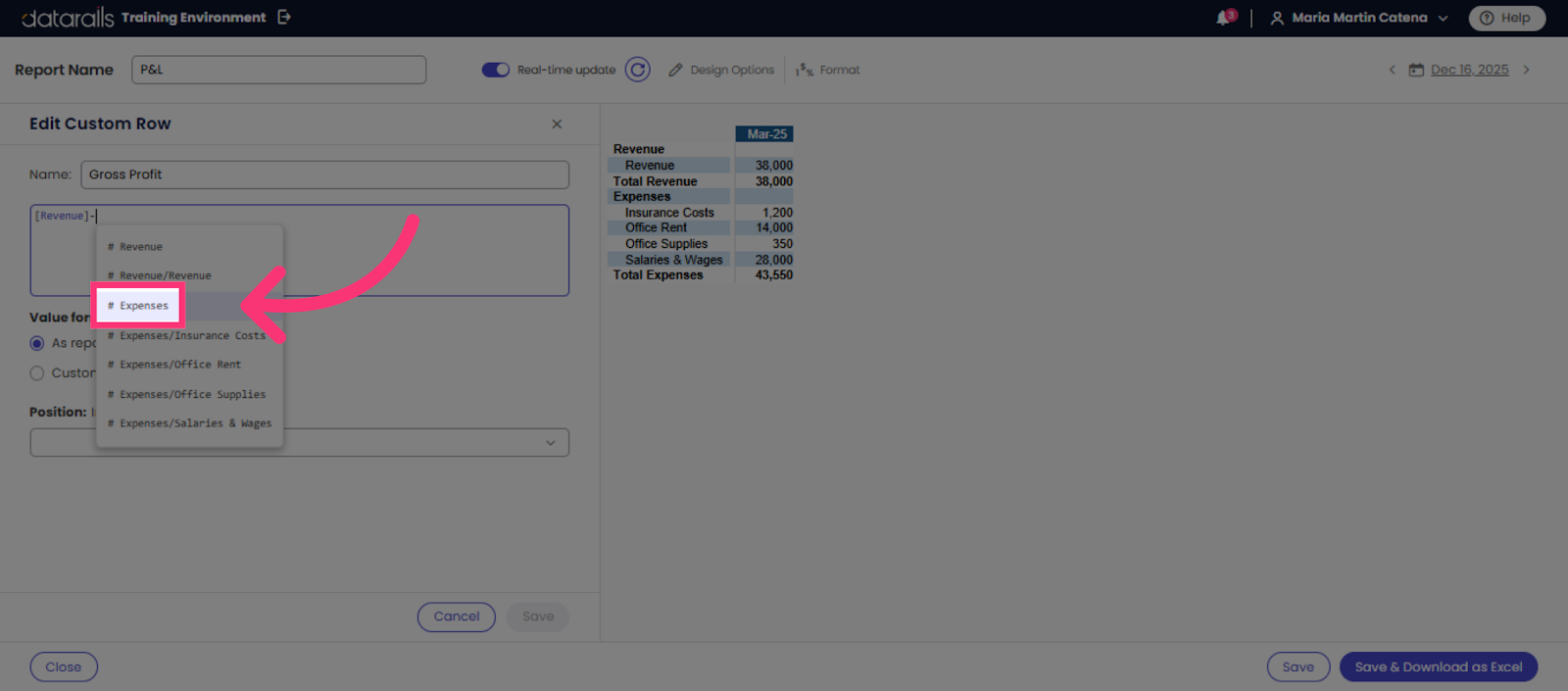The height and width of the screenshot is (691, 1568).
Task: Close the Edit Custom Row panel
Action: [557, 123]
